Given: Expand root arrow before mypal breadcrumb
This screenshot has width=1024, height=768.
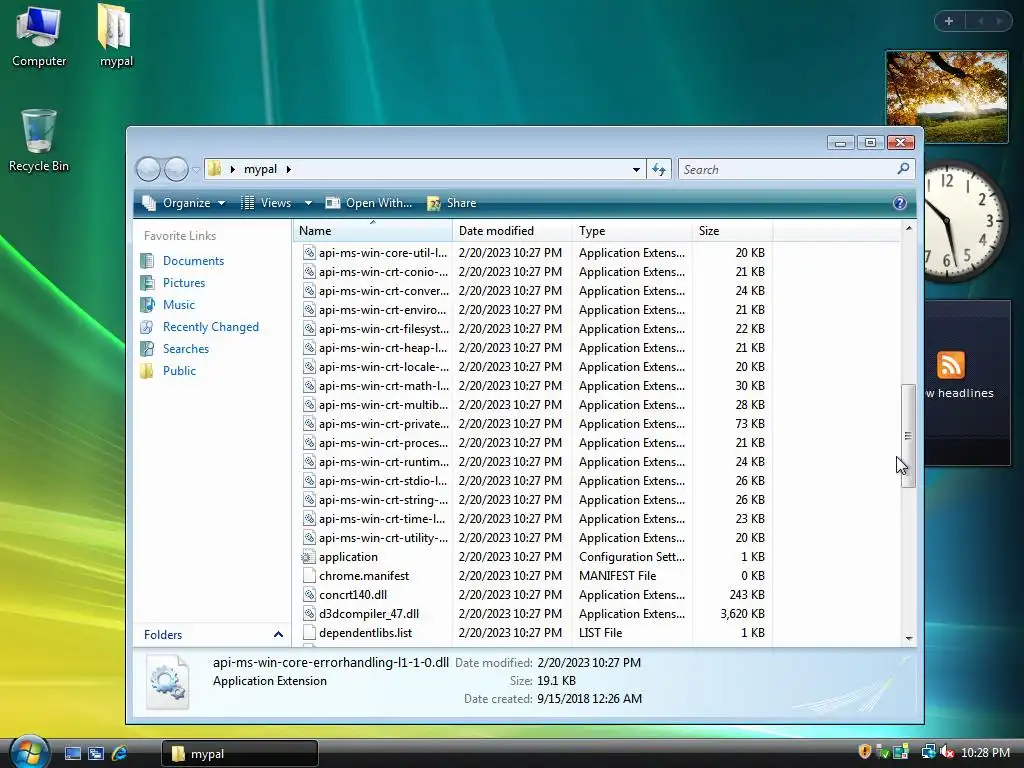Looking at the screenshot, I should [x=232, y=169].
